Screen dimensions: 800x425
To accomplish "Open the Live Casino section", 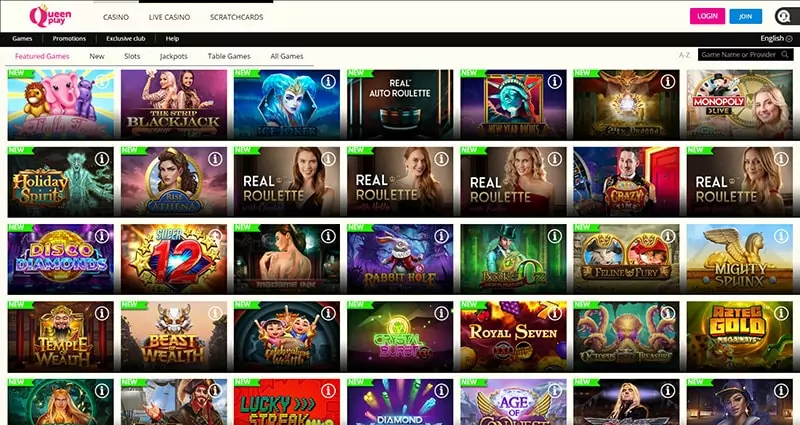I will coord(169,17).
